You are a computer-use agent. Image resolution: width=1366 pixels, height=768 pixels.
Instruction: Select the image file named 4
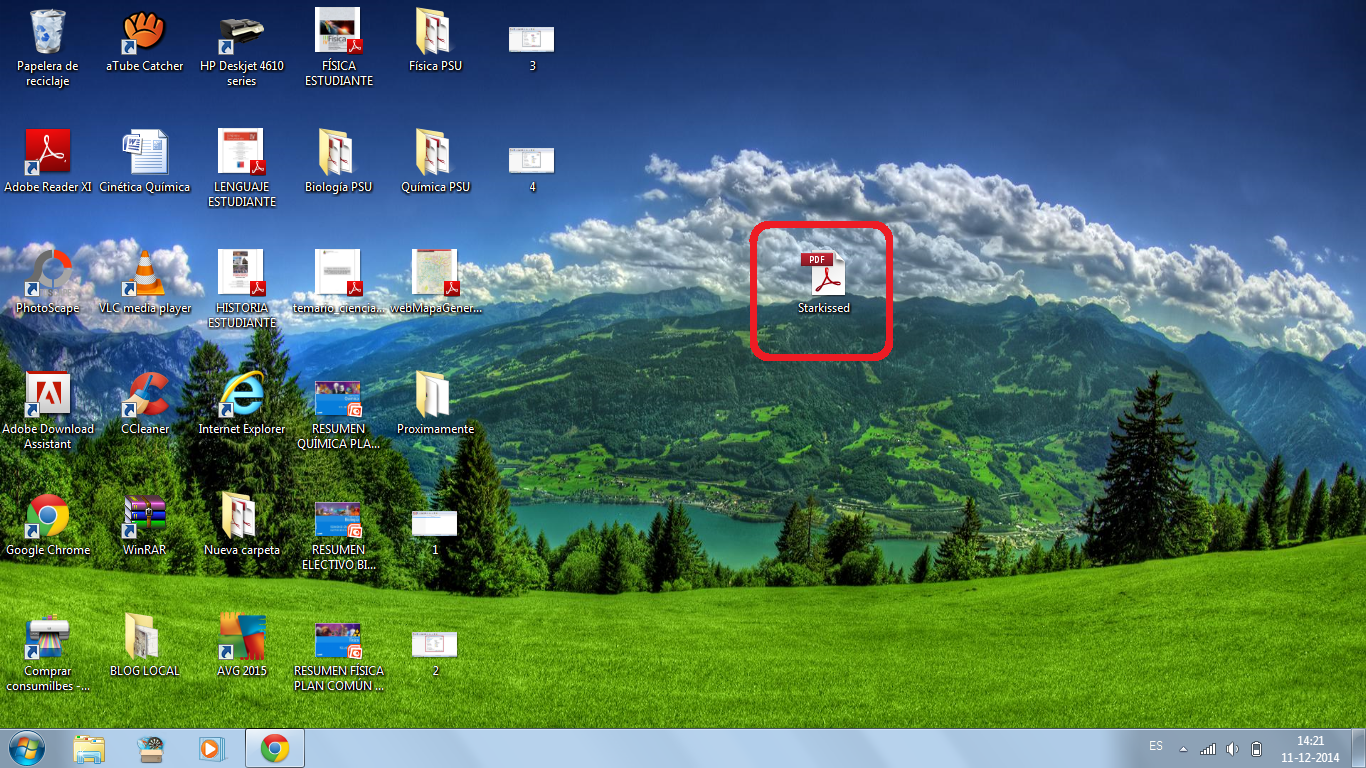point(532,168)
